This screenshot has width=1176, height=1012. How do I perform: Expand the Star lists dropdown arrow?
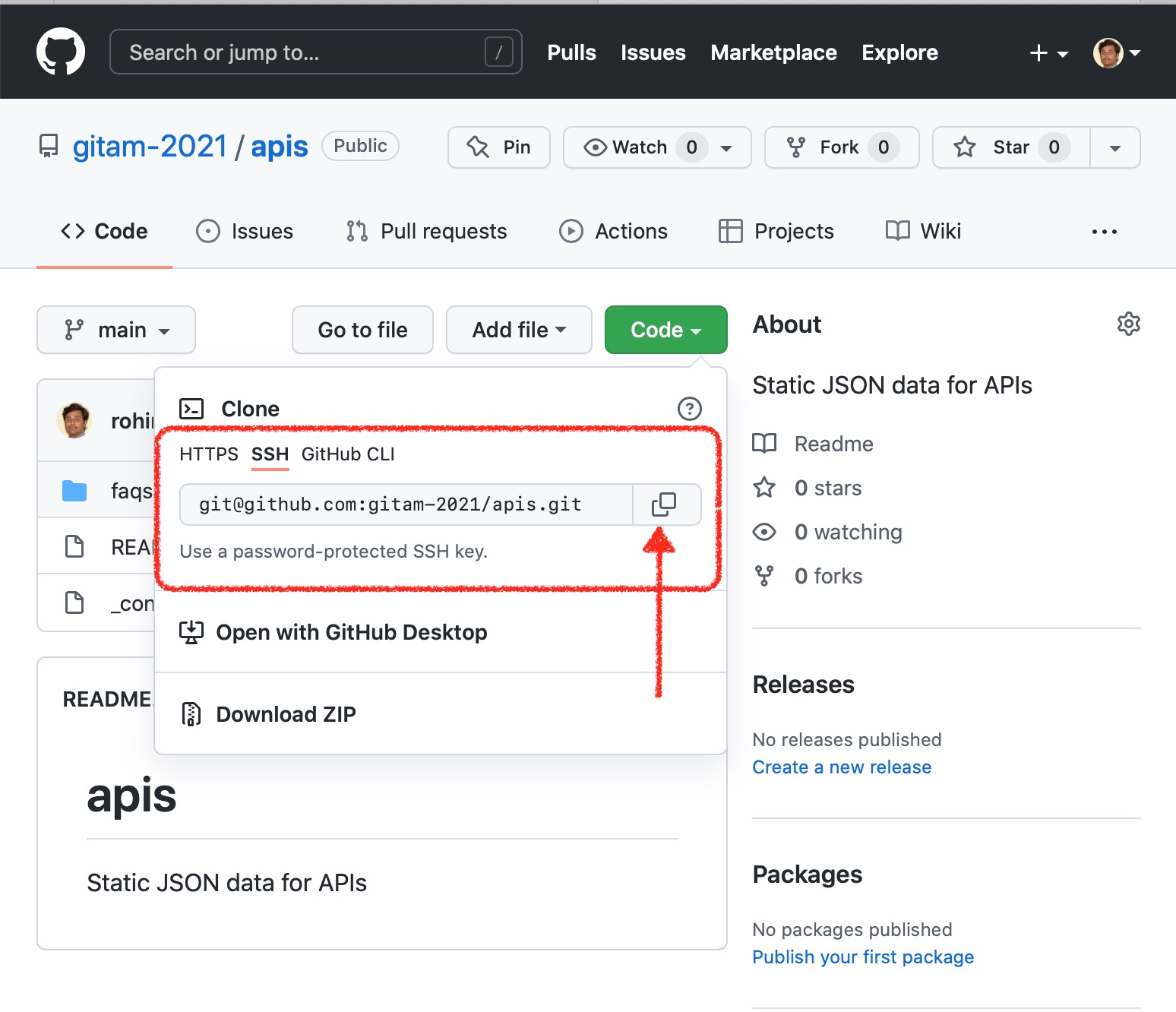[1115, 147]
